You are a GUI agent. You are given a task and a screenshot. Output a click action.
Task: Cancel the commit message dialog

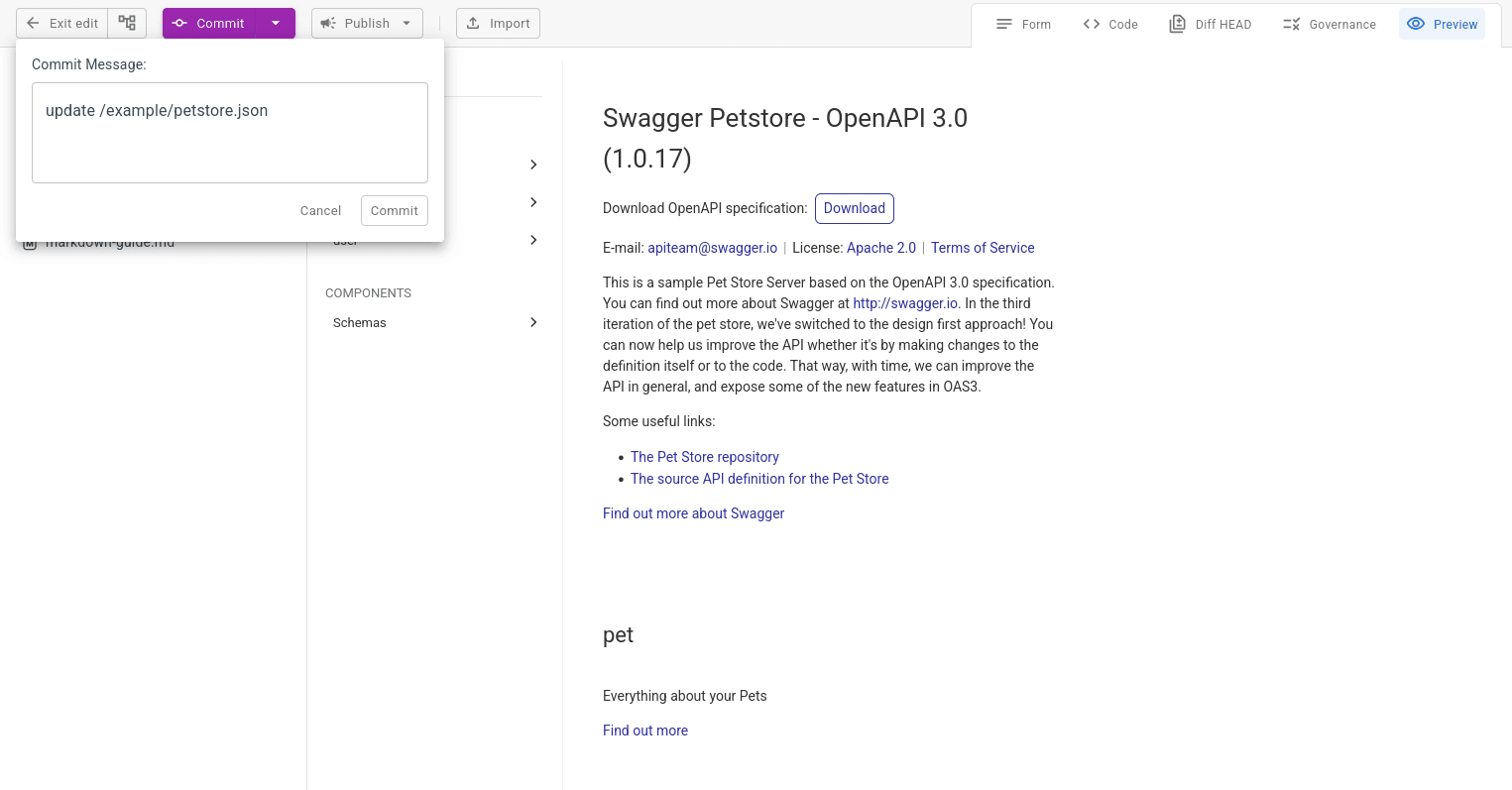pyautogui.click(x=320, y=210)
